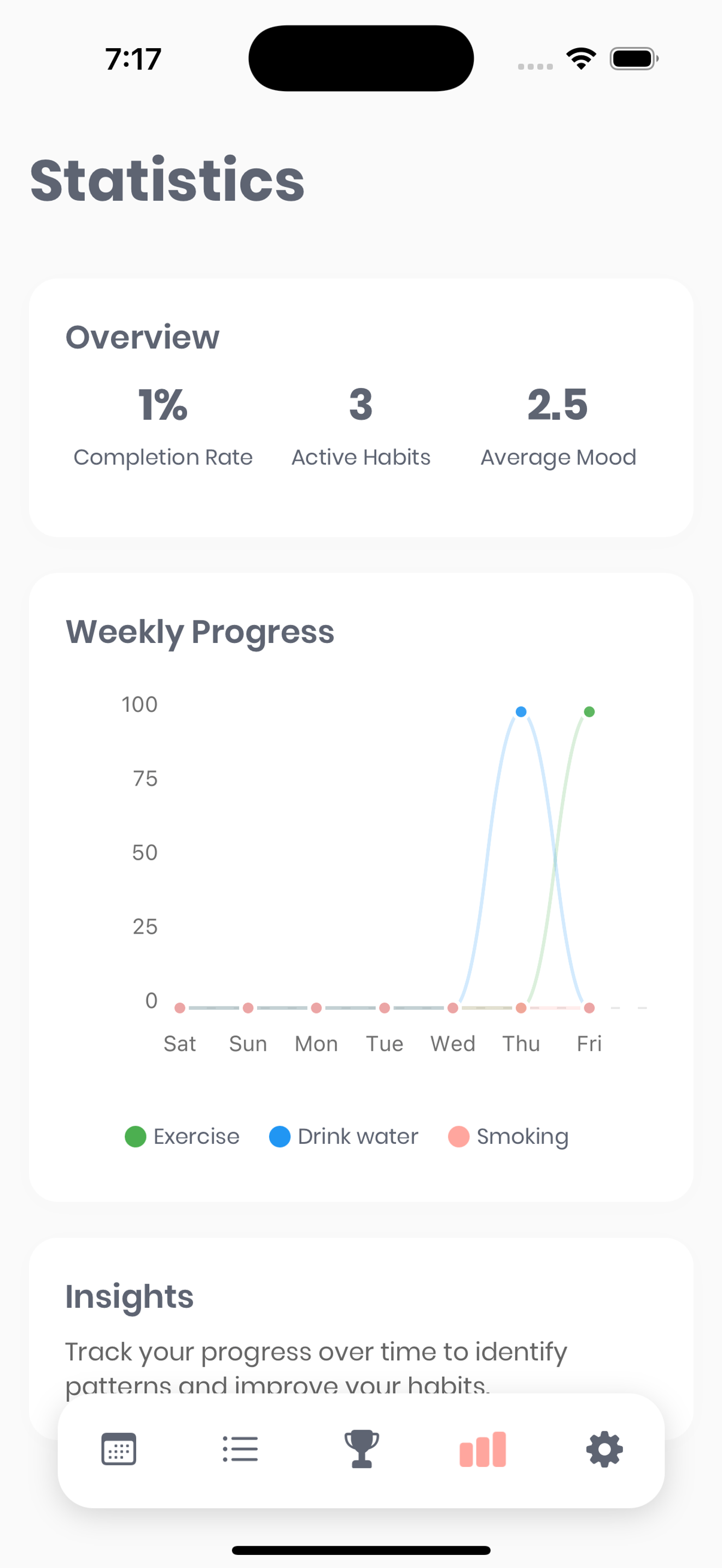The width and height of the screenshot is (722, 1568).
Task: Tap the Wed label on chart axis
Action: coord(452,1043)
